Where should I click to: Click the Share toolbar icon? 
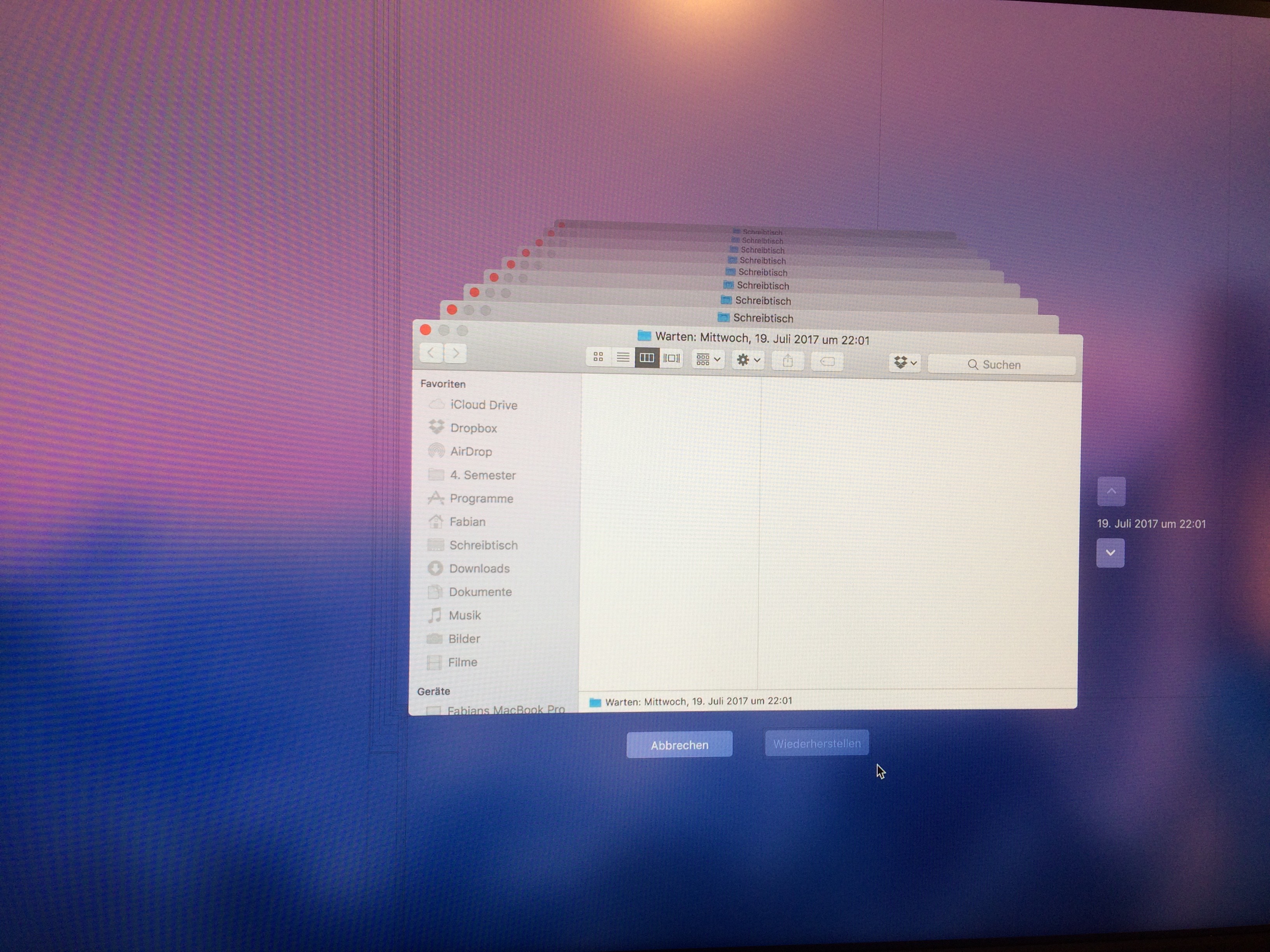(x=787, y=361)
